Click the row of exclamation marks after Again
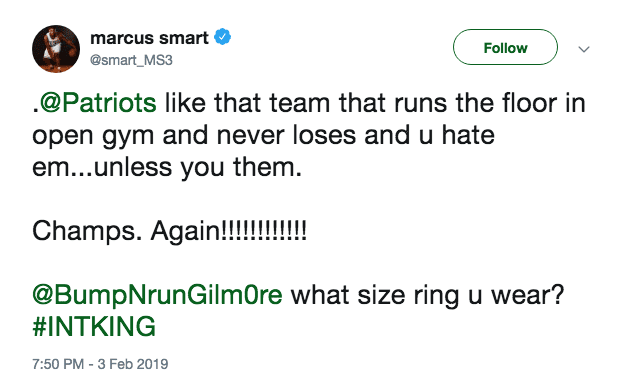The image size is (619, 381). pyautogui.click(x=263, y=230)
